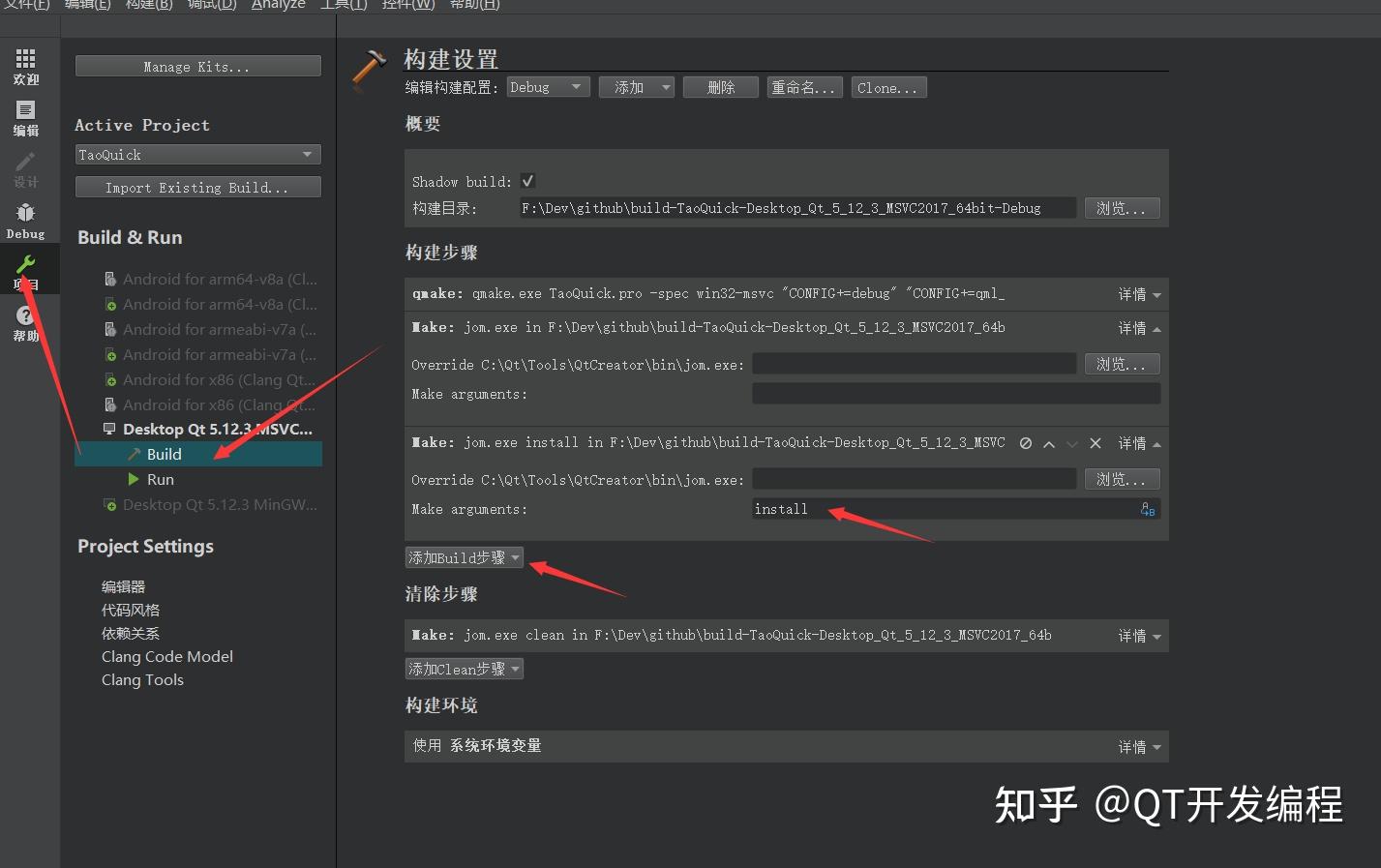Viewport: 1381px width, 868px height.
Task: Disable the jom.exe install build step
Action: tap(1025, 442)
